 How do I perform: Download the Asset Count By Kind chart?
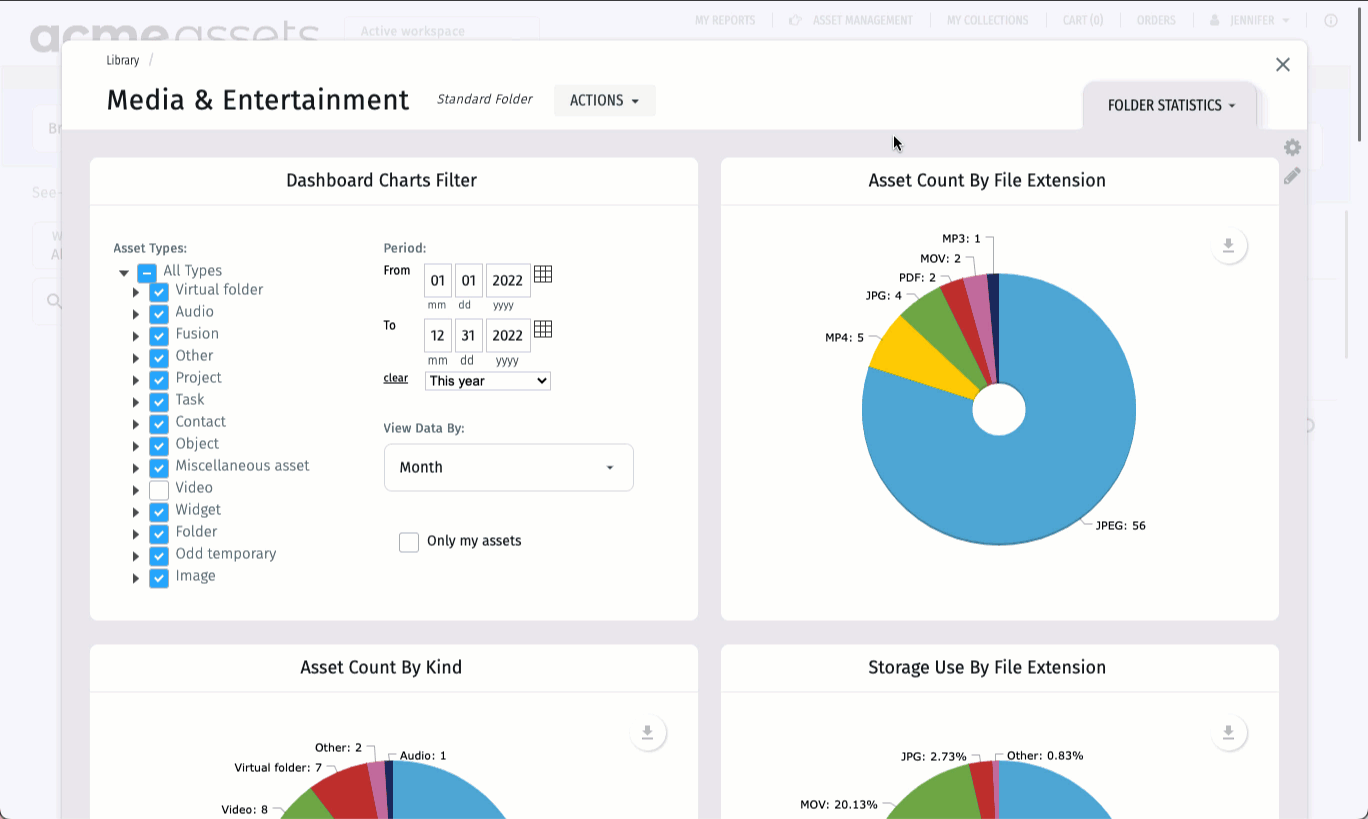point(648,733)
